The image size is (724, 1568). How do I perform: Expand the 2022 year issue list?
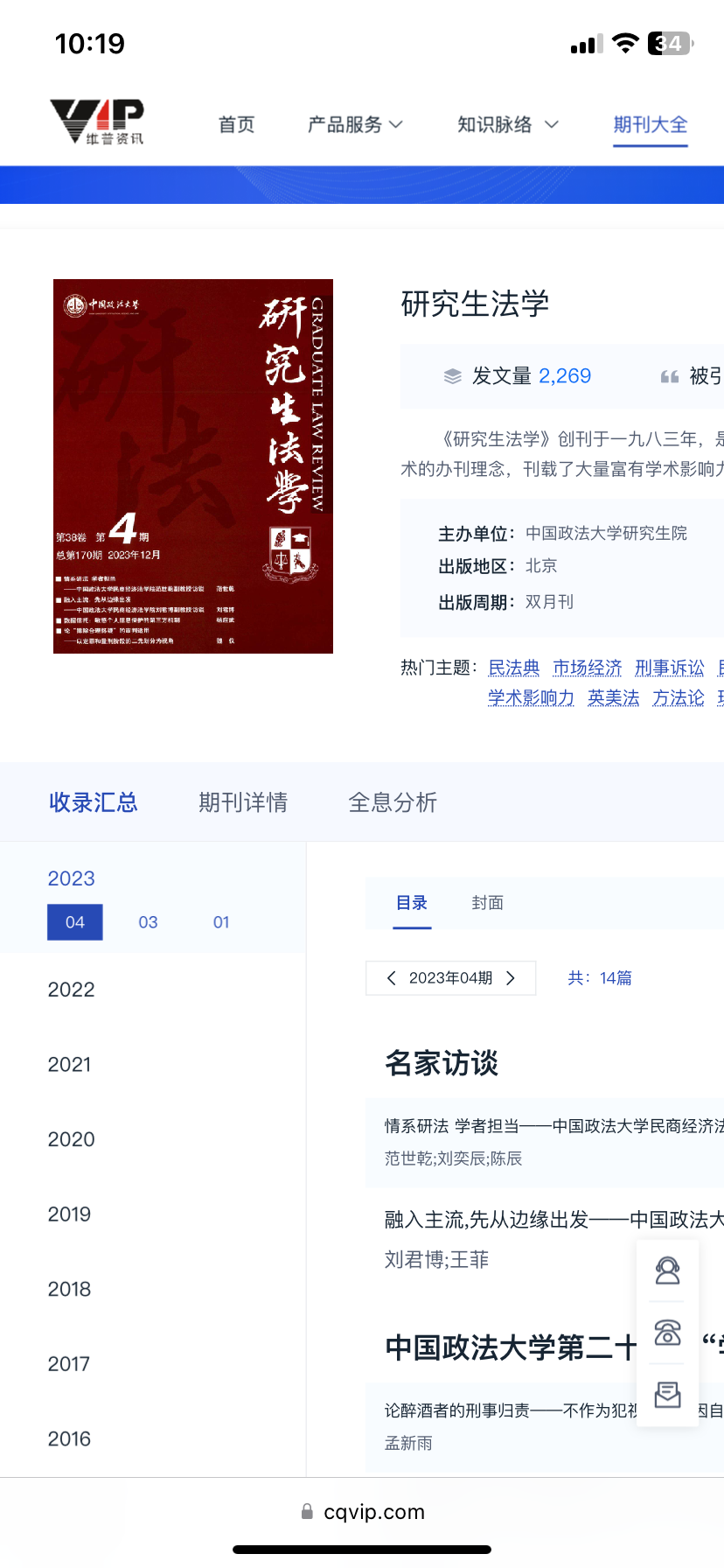coord(71,990)
